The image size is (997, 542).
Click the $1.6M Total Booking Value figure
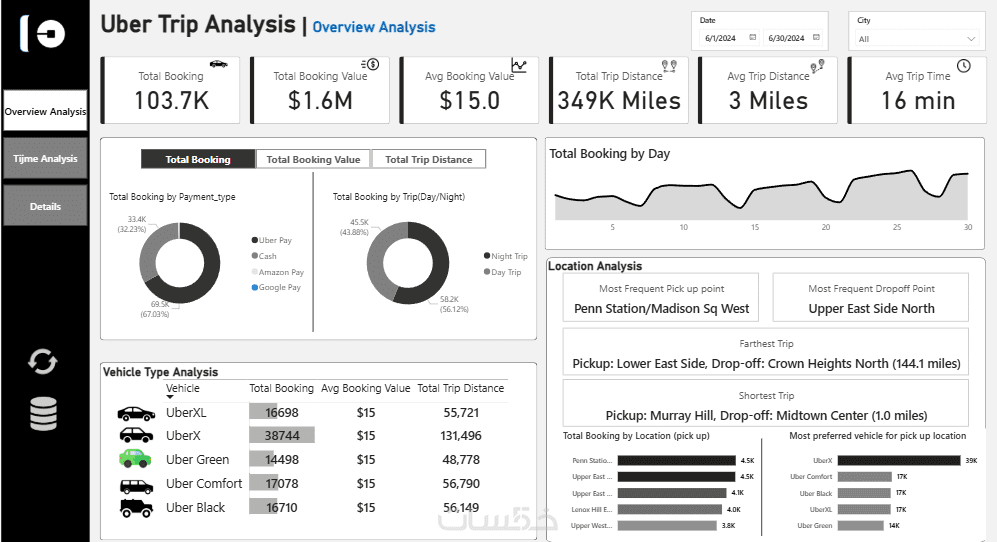[320, 101]
